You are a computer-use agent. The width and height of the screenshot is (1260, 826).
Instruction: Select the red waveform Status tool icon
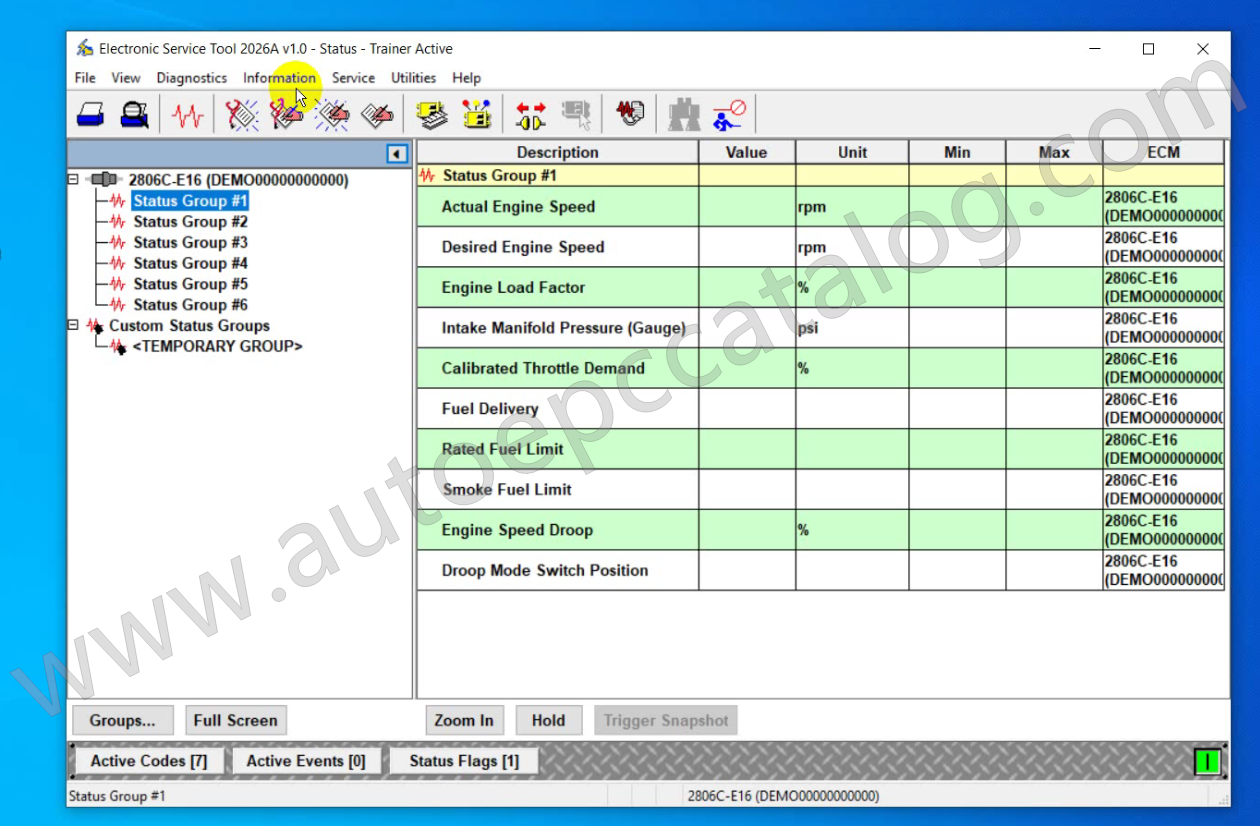(187, 115)
